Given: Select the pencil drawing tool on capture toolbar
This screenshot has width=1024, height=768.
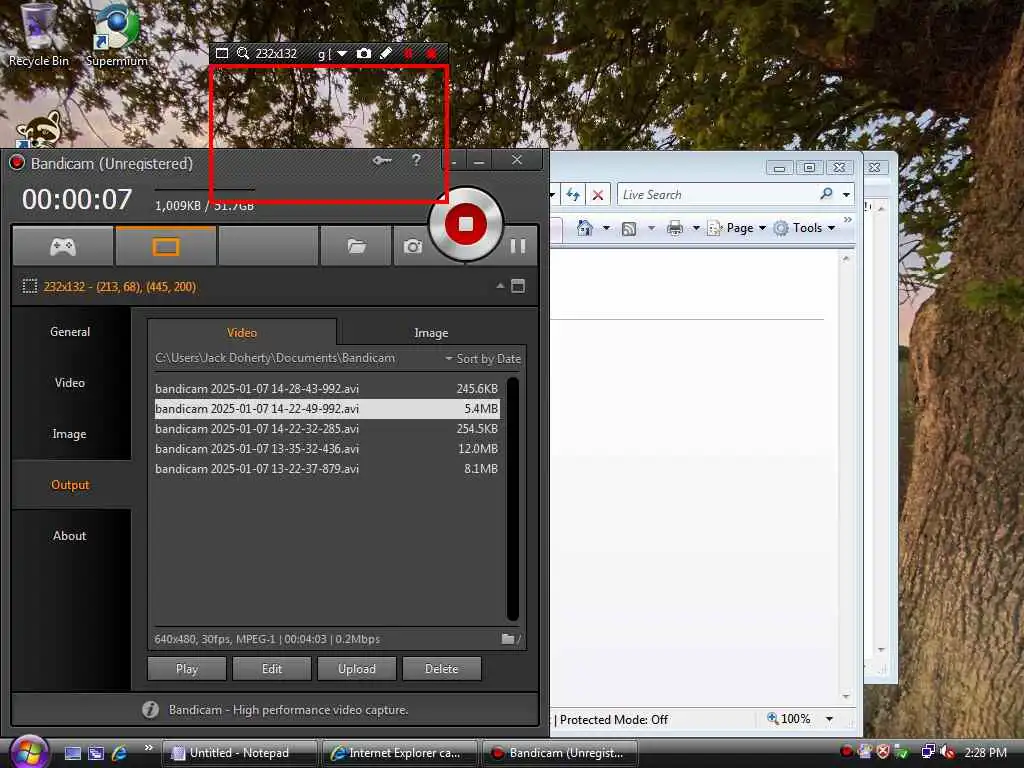Looking at the screenshot, I should 386,53.
